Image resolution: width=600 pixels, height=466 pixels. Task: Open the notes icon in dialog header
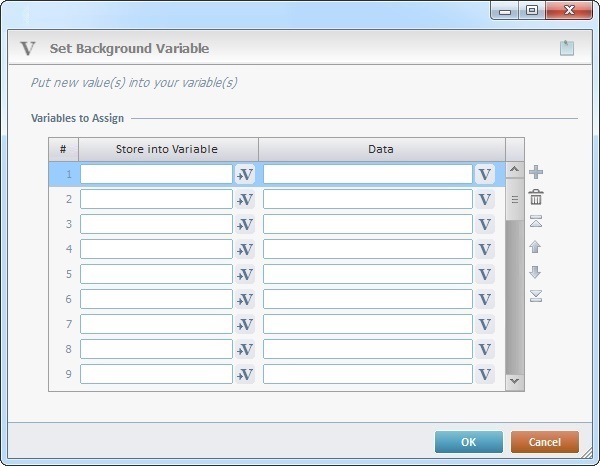(567, 48)
